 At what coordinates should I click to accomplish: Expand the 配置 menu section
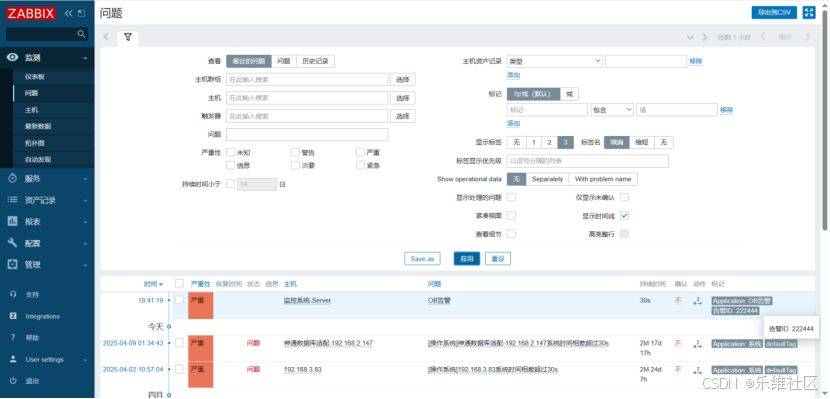[x=85, y=243]
